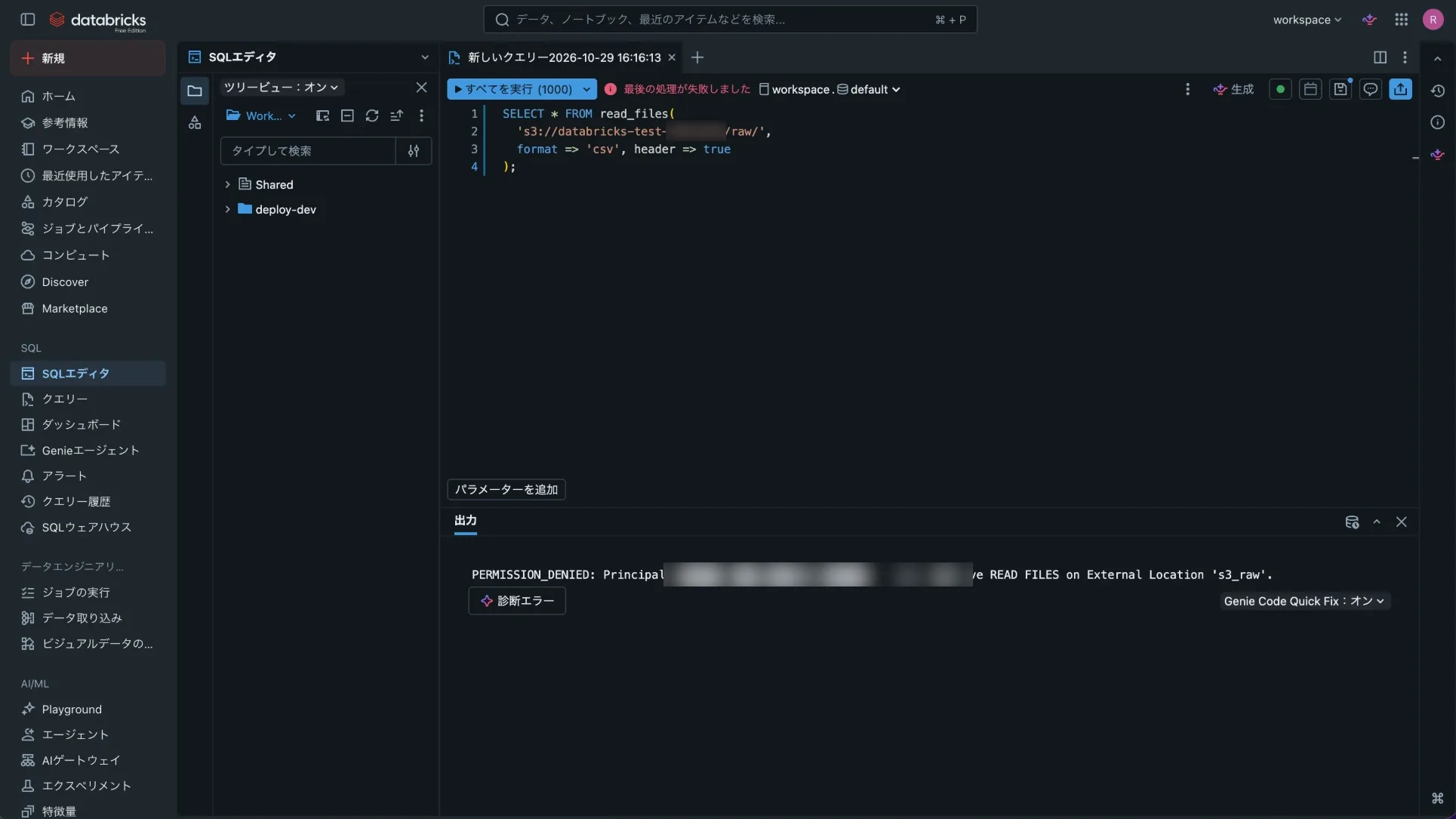Click the user avatar R
Image resolution: width=1456 pixels, height=819 pixels.
tap(1433, 20)
